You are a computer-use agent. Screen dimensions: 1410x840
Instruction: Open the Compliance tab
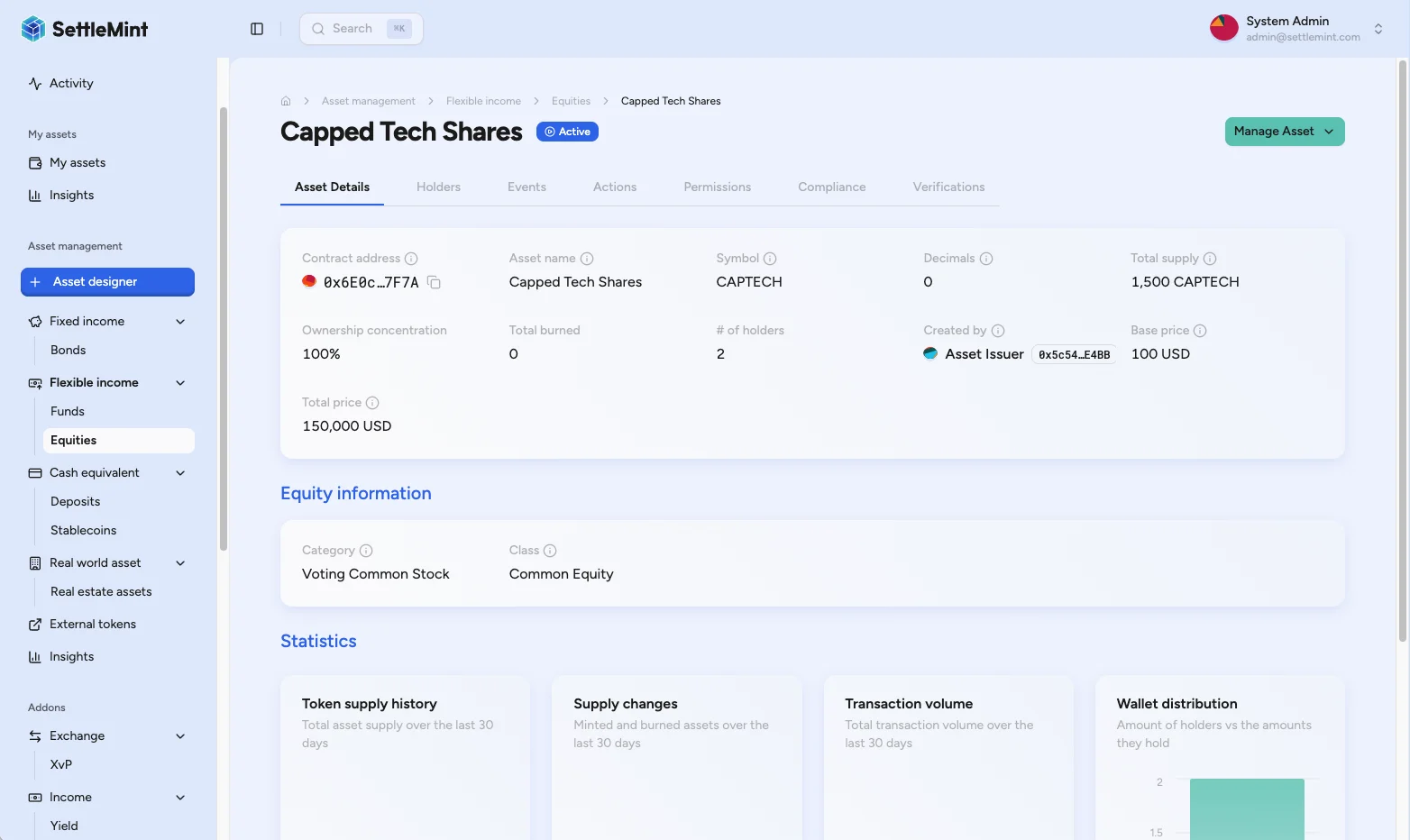point(831,187)
